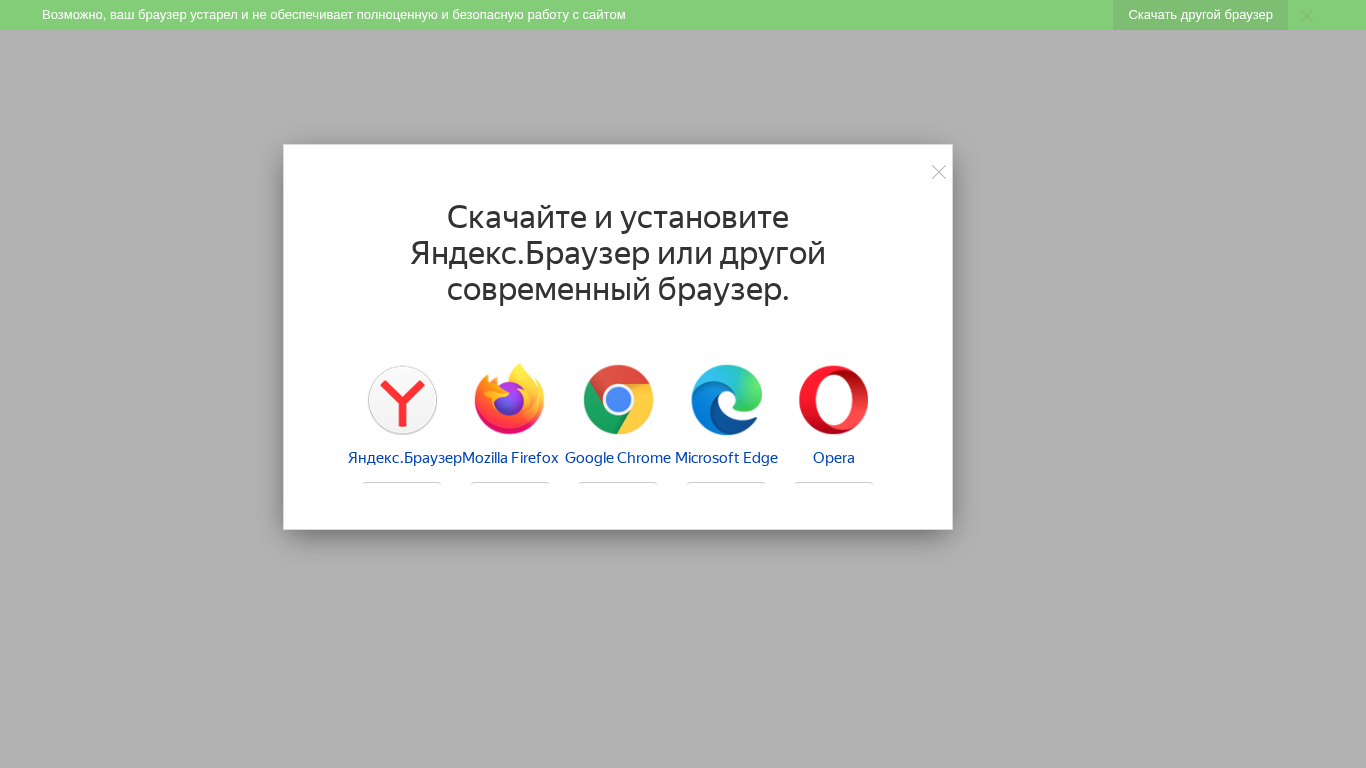Click the Microsoft Edge text link

(x=726, y=458)
